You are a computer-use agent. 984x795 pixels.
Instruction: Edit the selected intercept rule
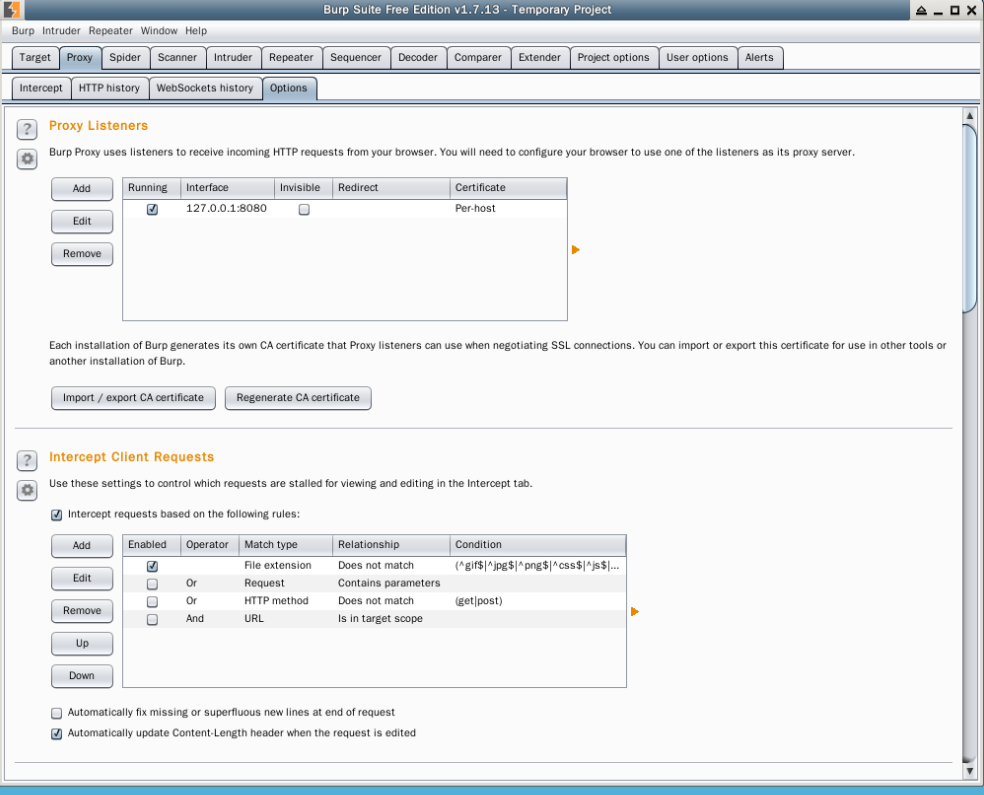[x=82, y=579]
